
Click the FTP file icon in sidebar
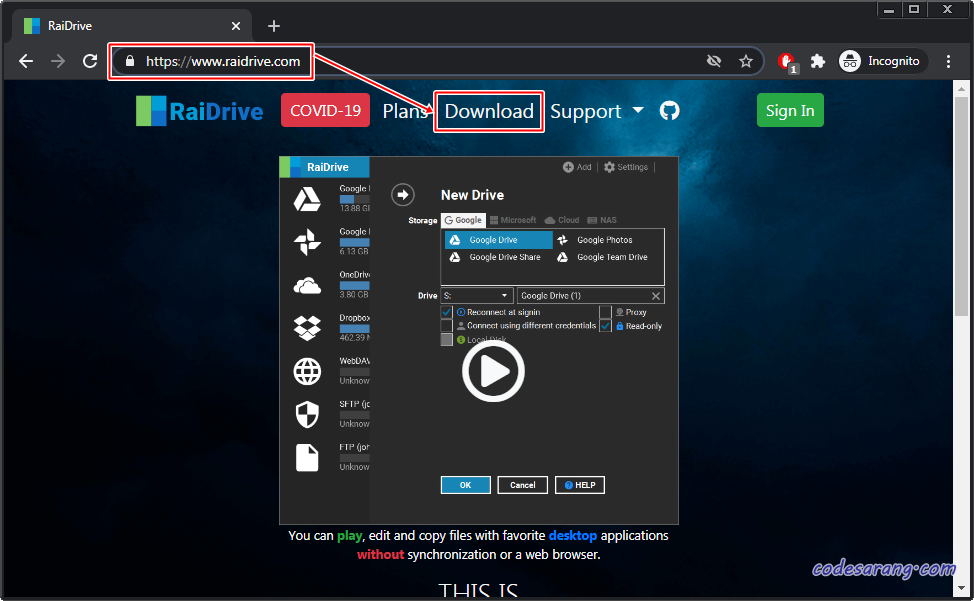[307, 458]
